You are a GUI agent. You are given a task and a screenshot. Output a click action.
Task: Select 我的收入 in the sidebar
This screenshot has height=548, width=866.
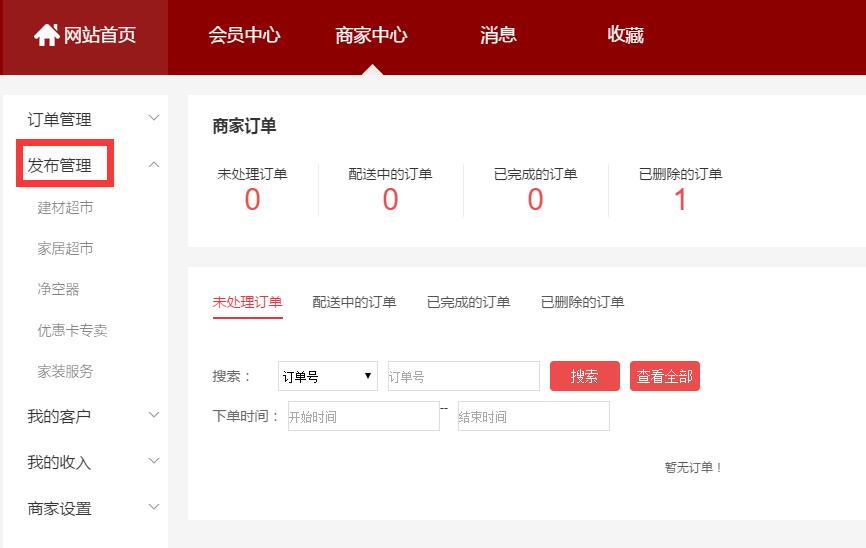(59, 462)
